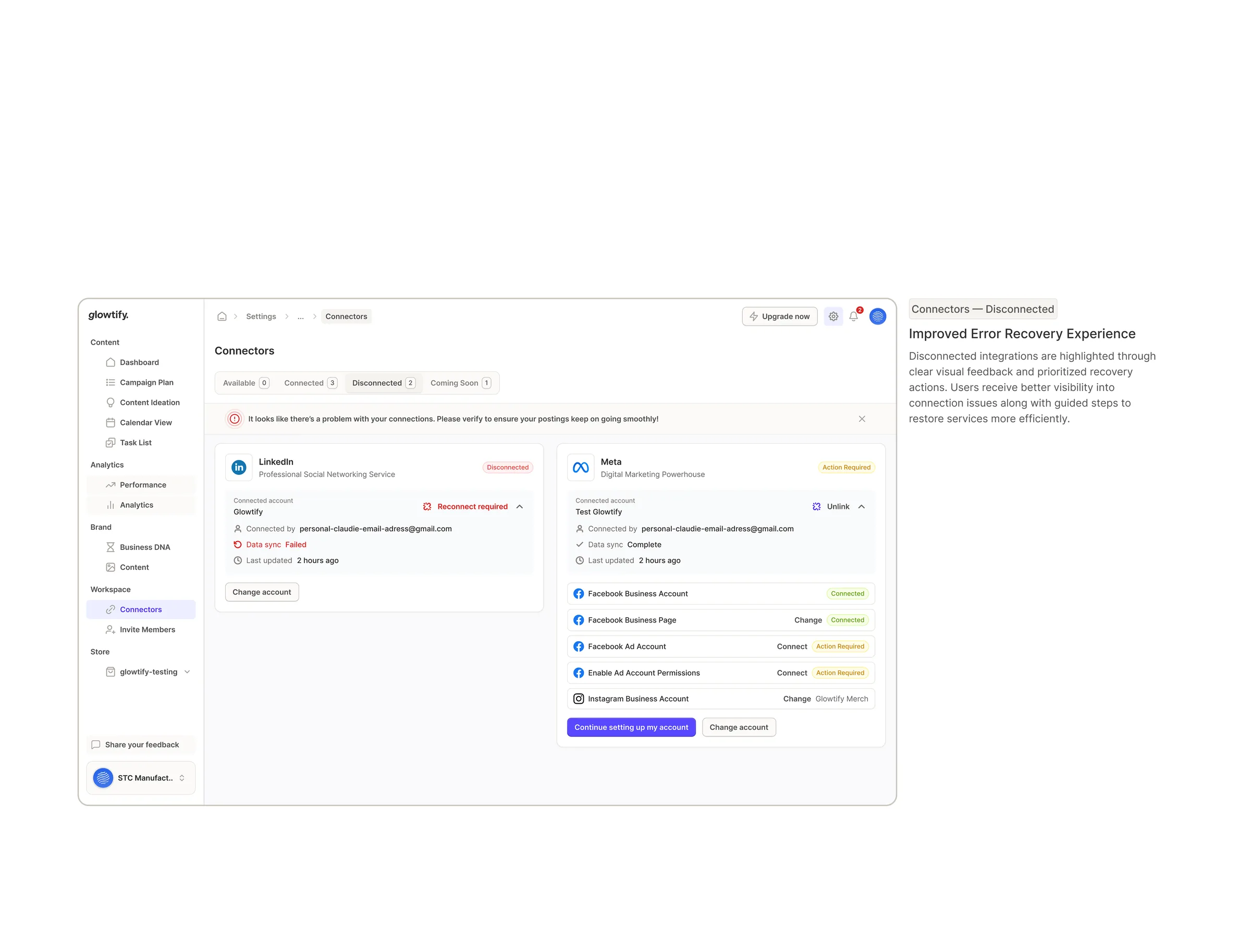This screenshot has height=952, width=1251.
Task: Open Campaign Plan in sidebar
Action: (141, 383)
